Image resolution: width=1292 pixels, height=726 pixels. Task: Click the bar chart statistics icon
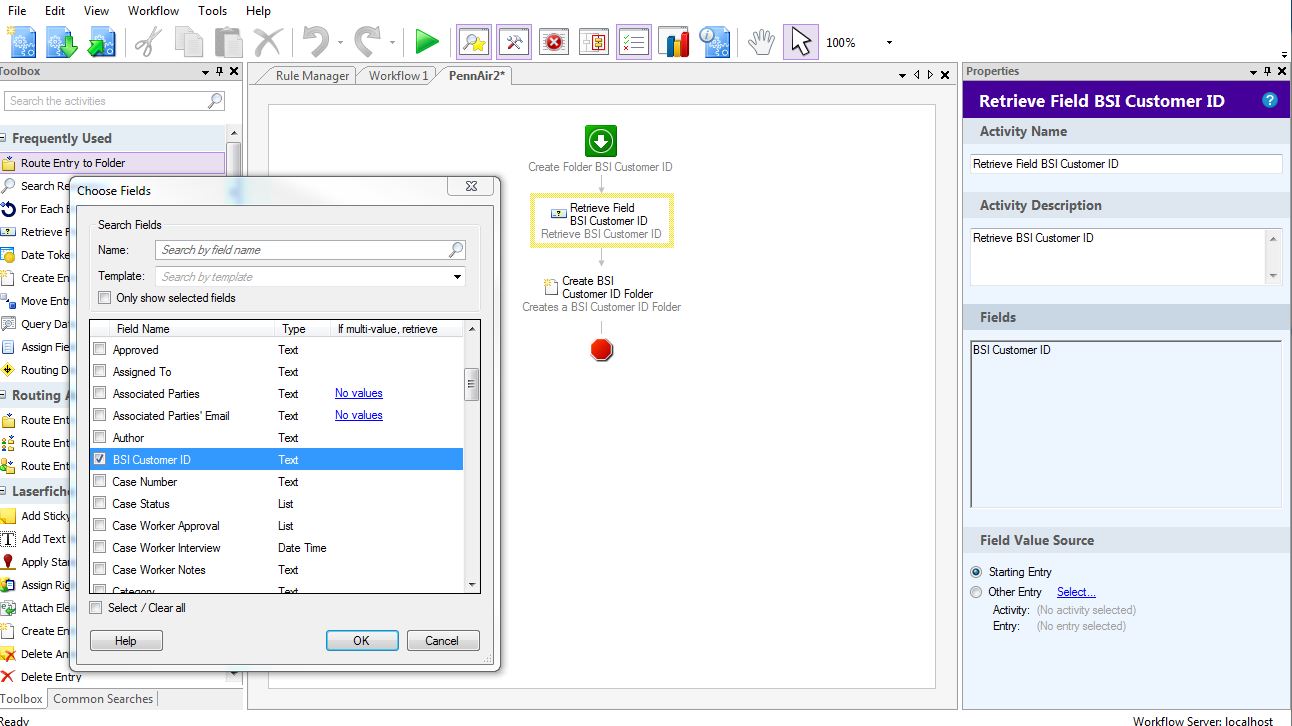click(x=675, y=42)
